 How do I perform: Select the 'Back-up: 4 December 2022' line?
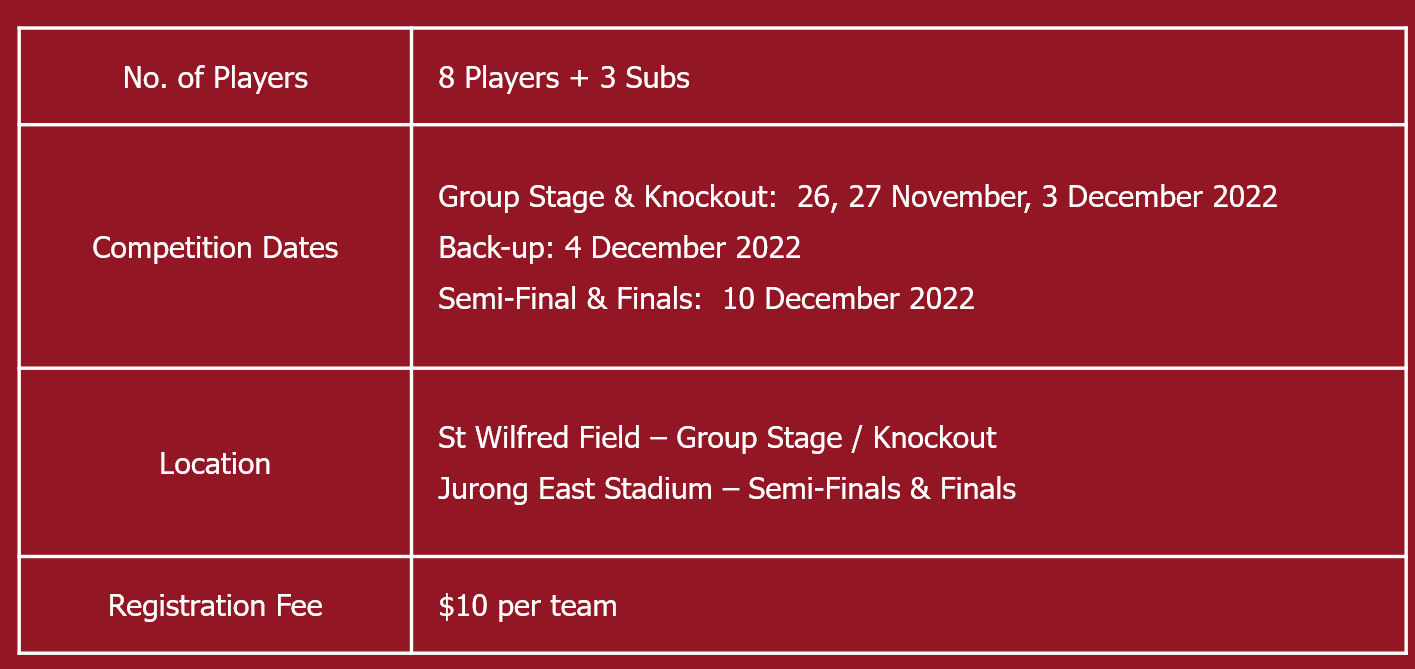point(619,247)
